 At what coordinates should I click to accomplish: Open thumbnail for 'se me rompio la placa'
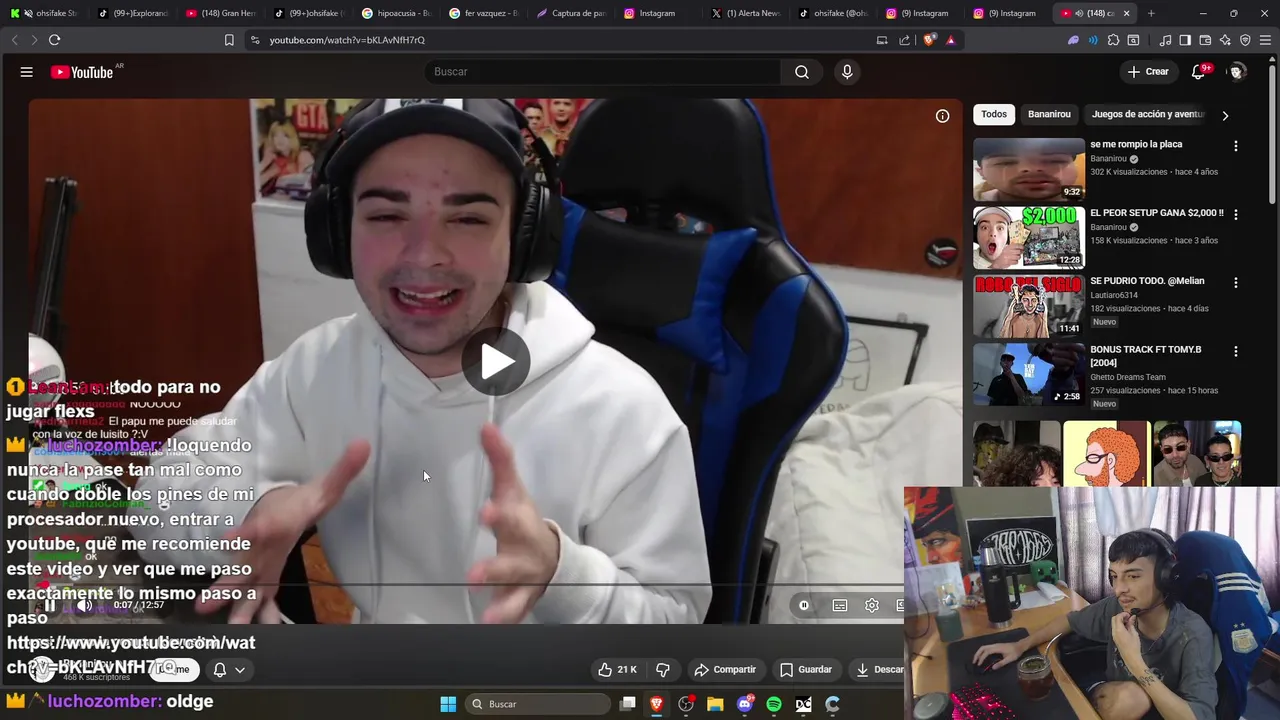click(x=1029, y=169)
